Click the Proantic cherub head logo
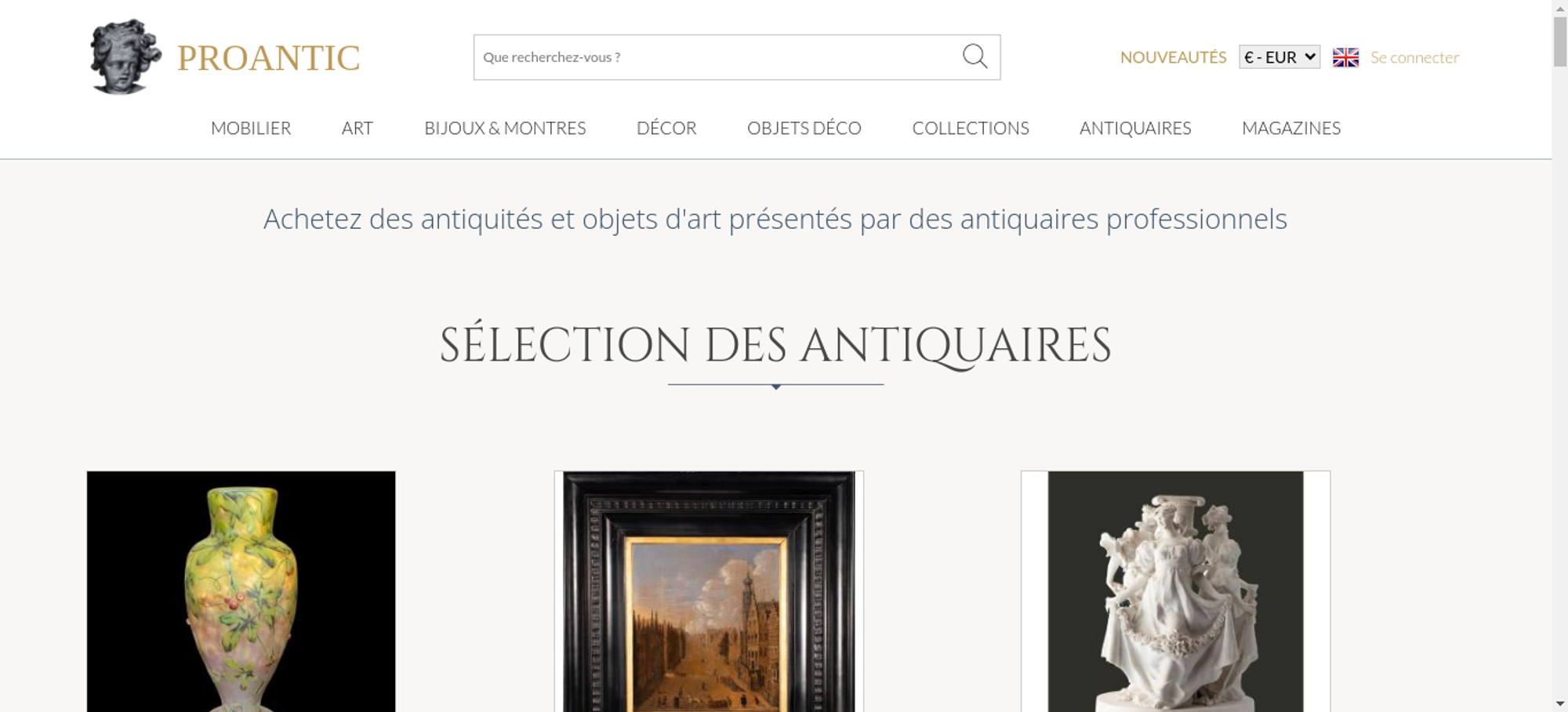This screenshot has height=712, width=1568. [125, 57]
